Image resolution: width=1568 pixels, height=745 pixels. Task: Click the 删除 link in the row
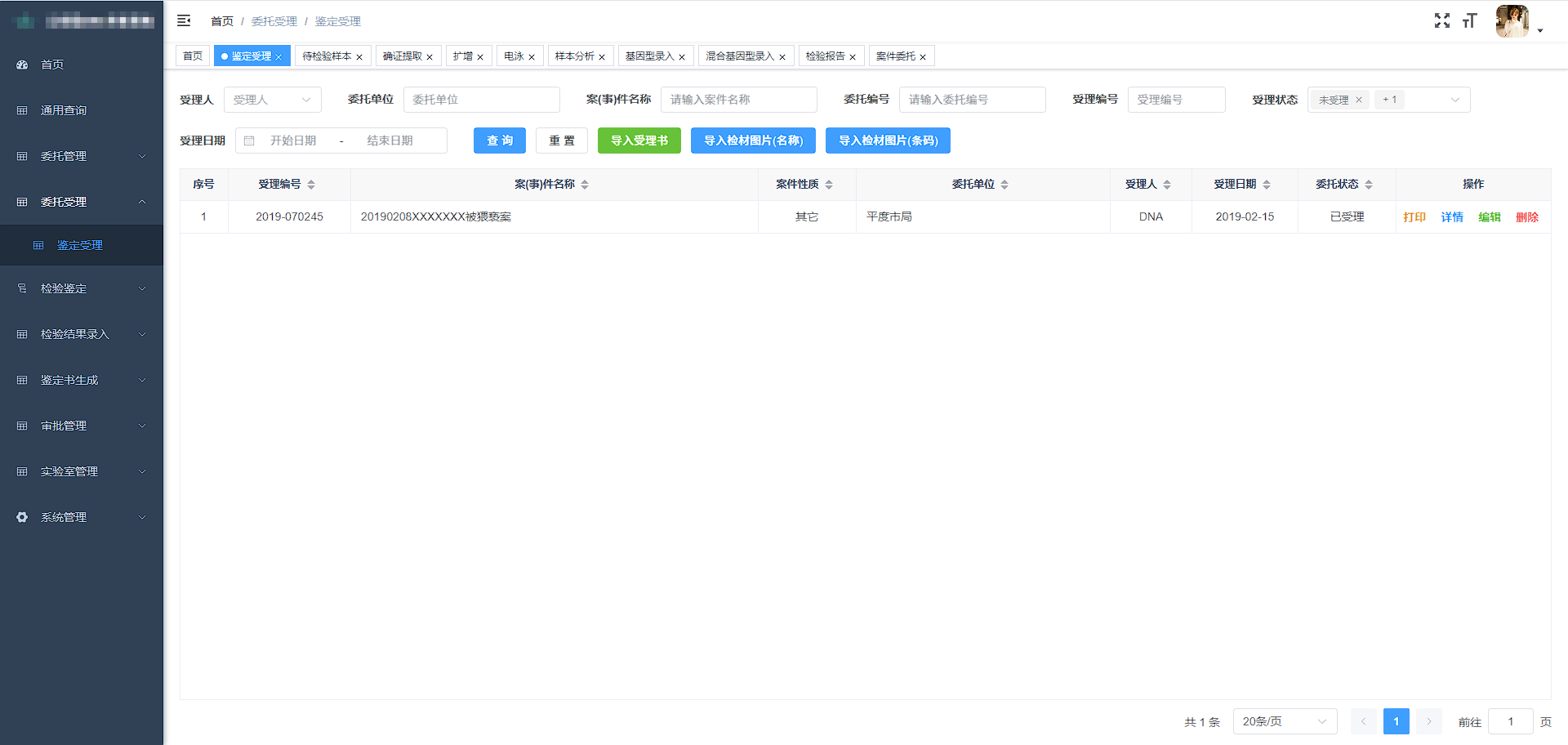(x=1526, y=217)
